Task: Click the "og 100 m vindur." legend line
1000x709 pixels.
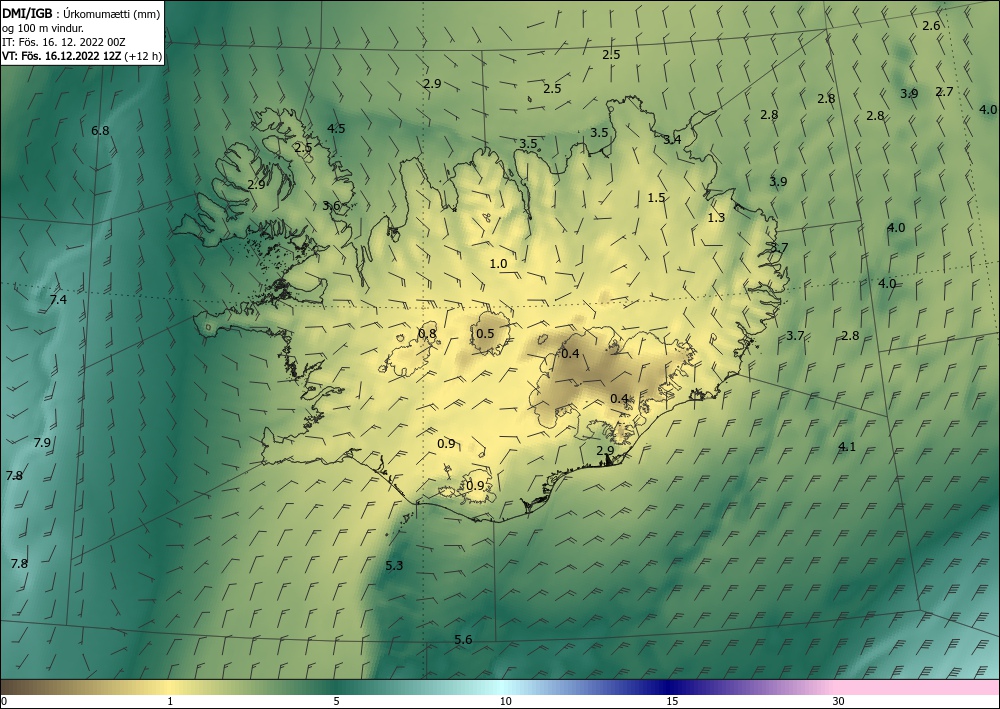Action: (43, 28)
